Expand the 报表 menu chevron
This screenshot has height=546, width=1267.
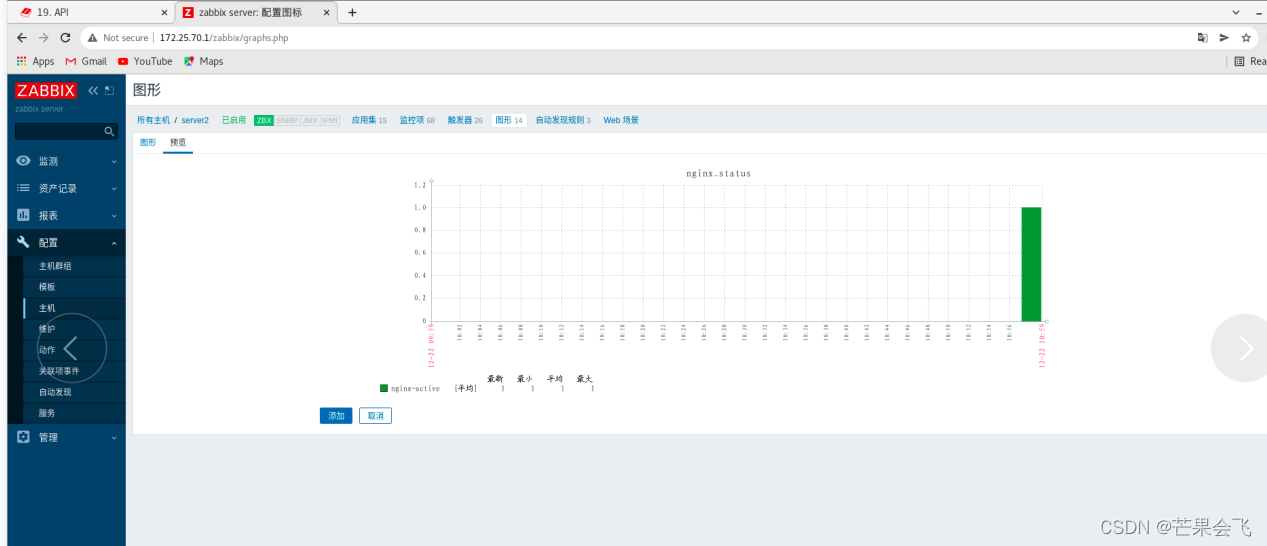pos(114,215)
